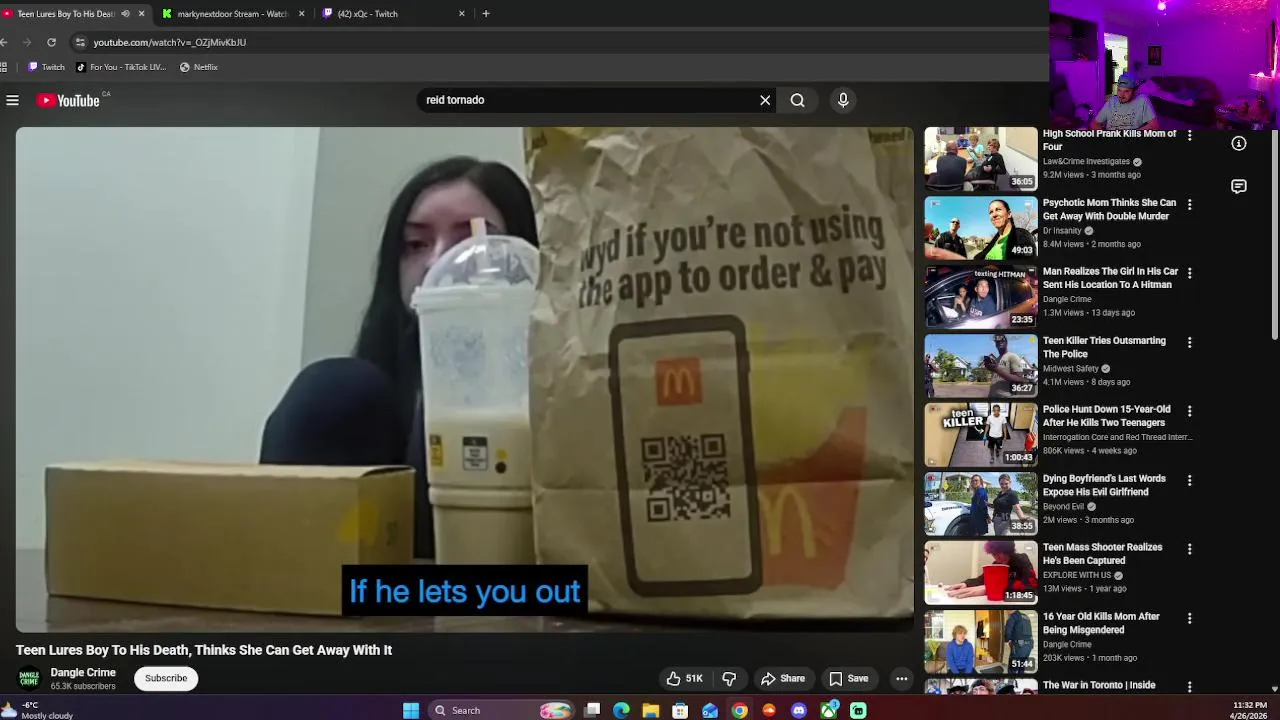
Task: Open the For You TikTok bookmark
Action: point(121,67)
